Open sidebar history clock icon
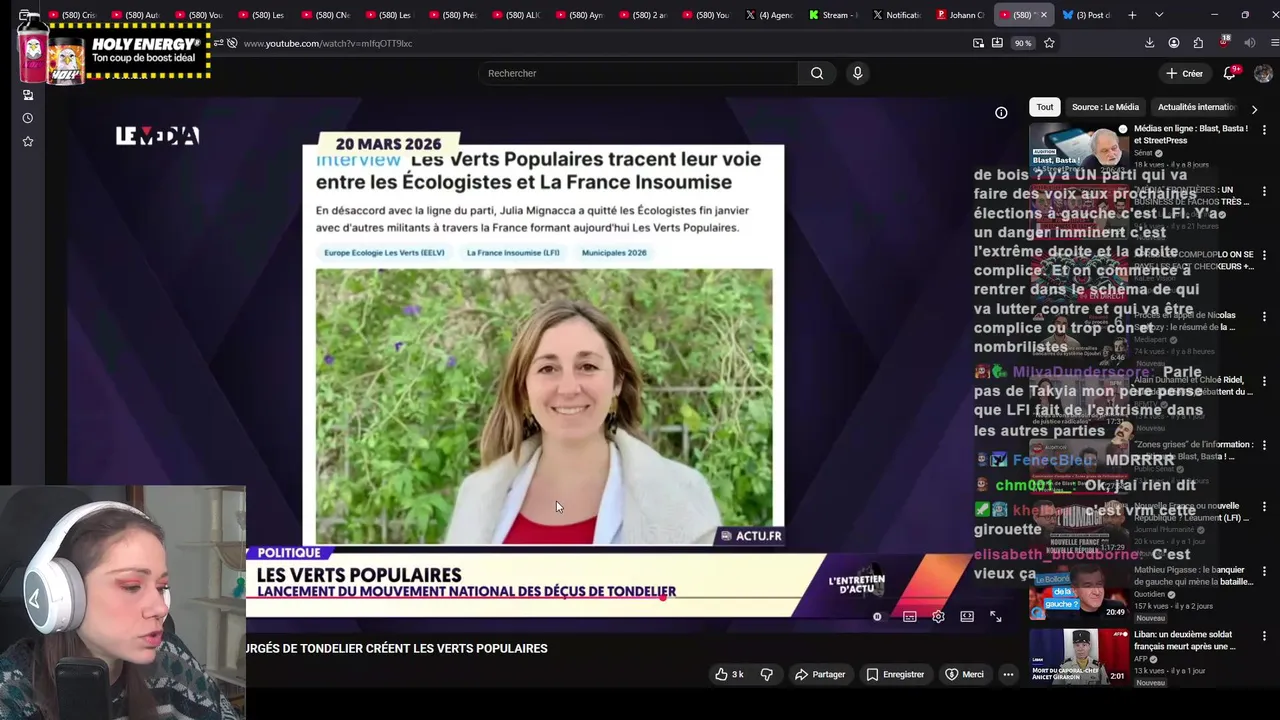 point(28,118)
